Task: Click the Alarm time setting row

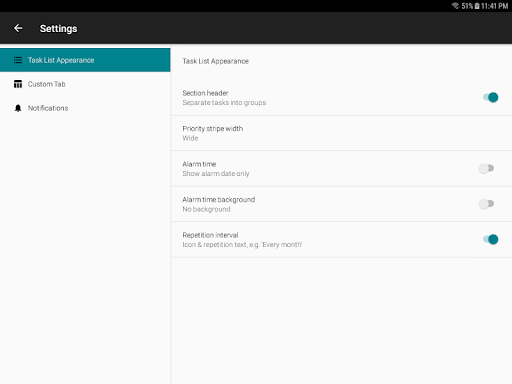Action: 341,169
